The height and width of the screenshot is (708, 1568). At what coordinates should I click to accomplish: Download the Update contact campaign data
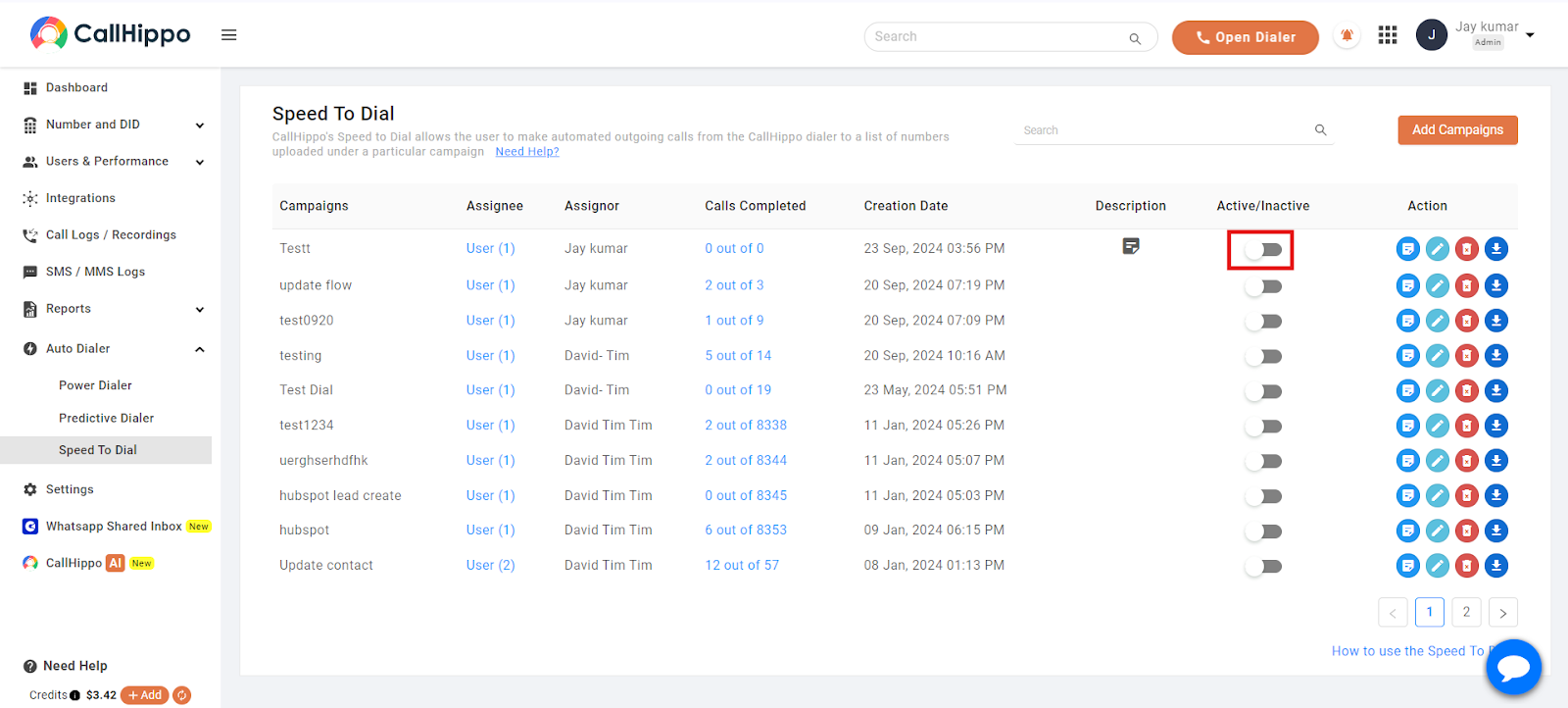1495,566
